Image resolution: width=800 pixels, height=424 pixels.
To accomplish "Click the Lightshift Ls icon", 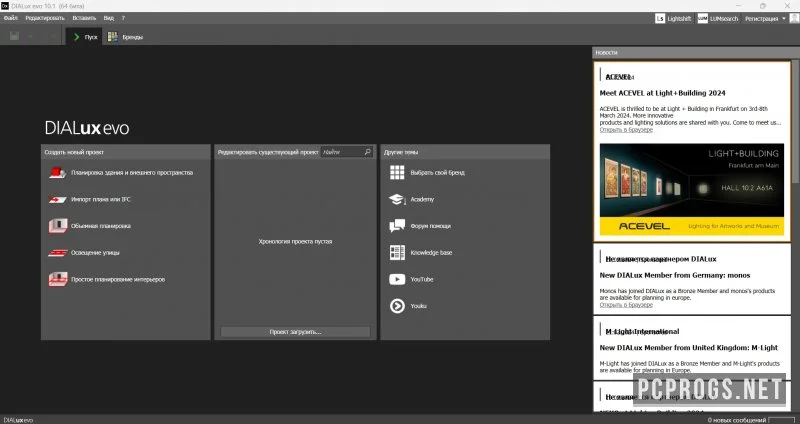I will click(660, 18).
